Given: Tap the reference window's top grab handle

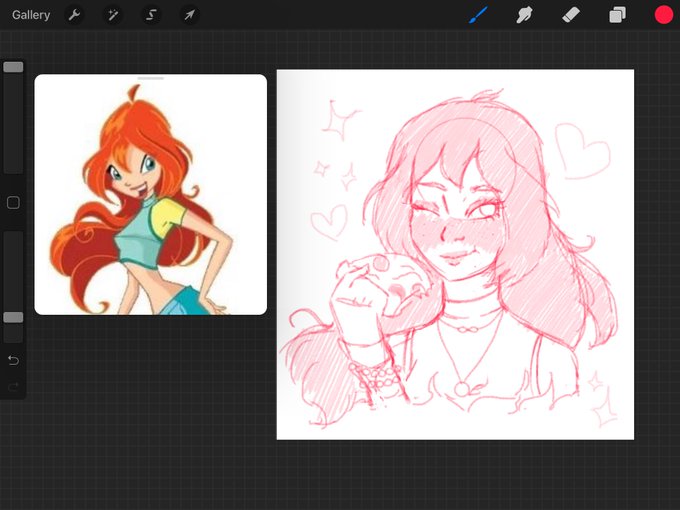Looking at the screenshot, I should (150, 78).
